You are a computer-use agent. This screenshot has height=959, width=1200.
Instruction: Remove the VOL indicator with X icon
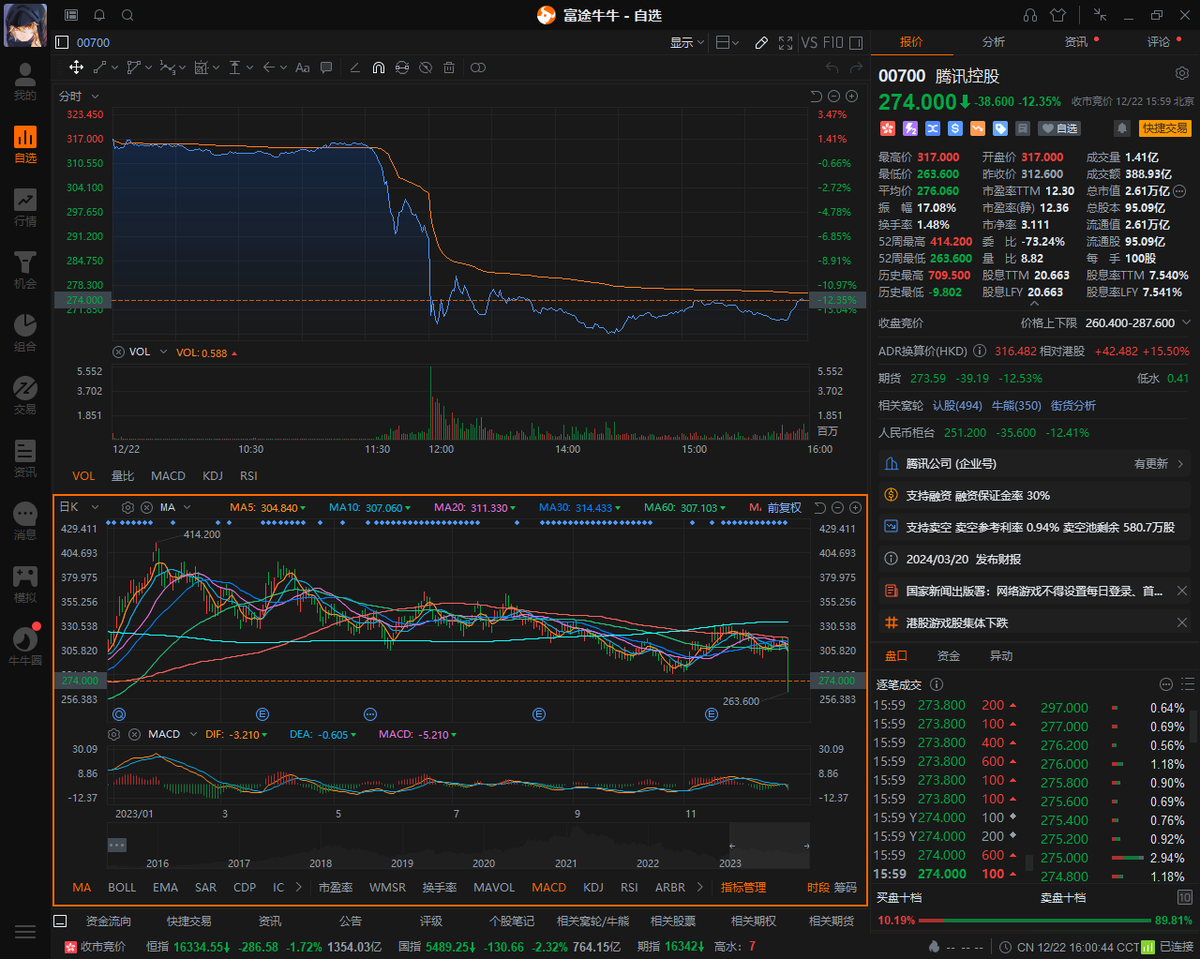118,352
